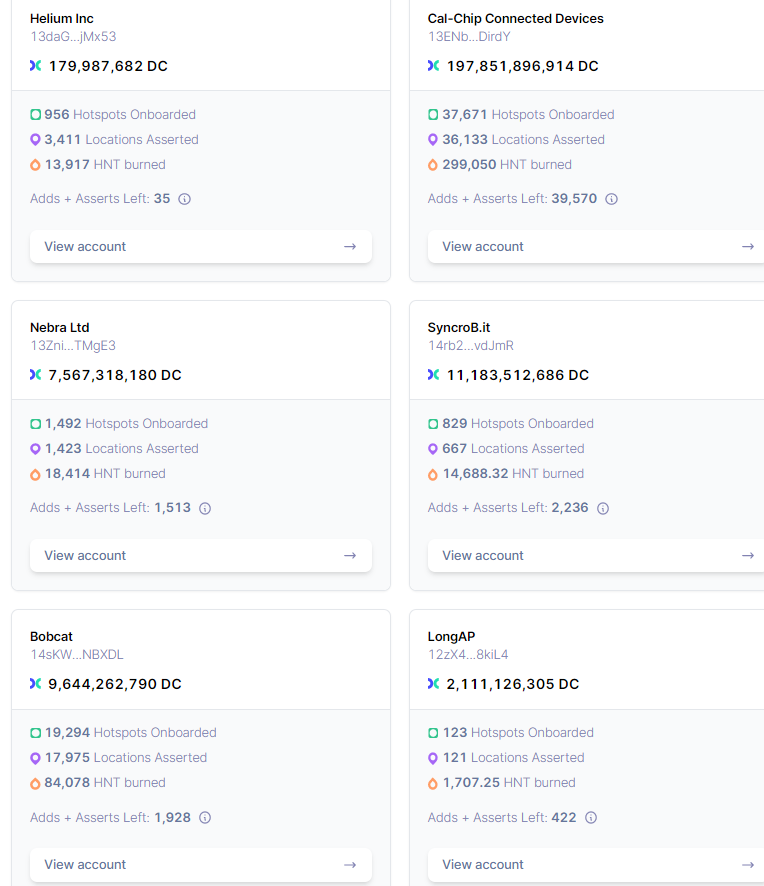Click flame icon beside 18,414 HNT burned
764x886 pixels.
coord(35,474)
